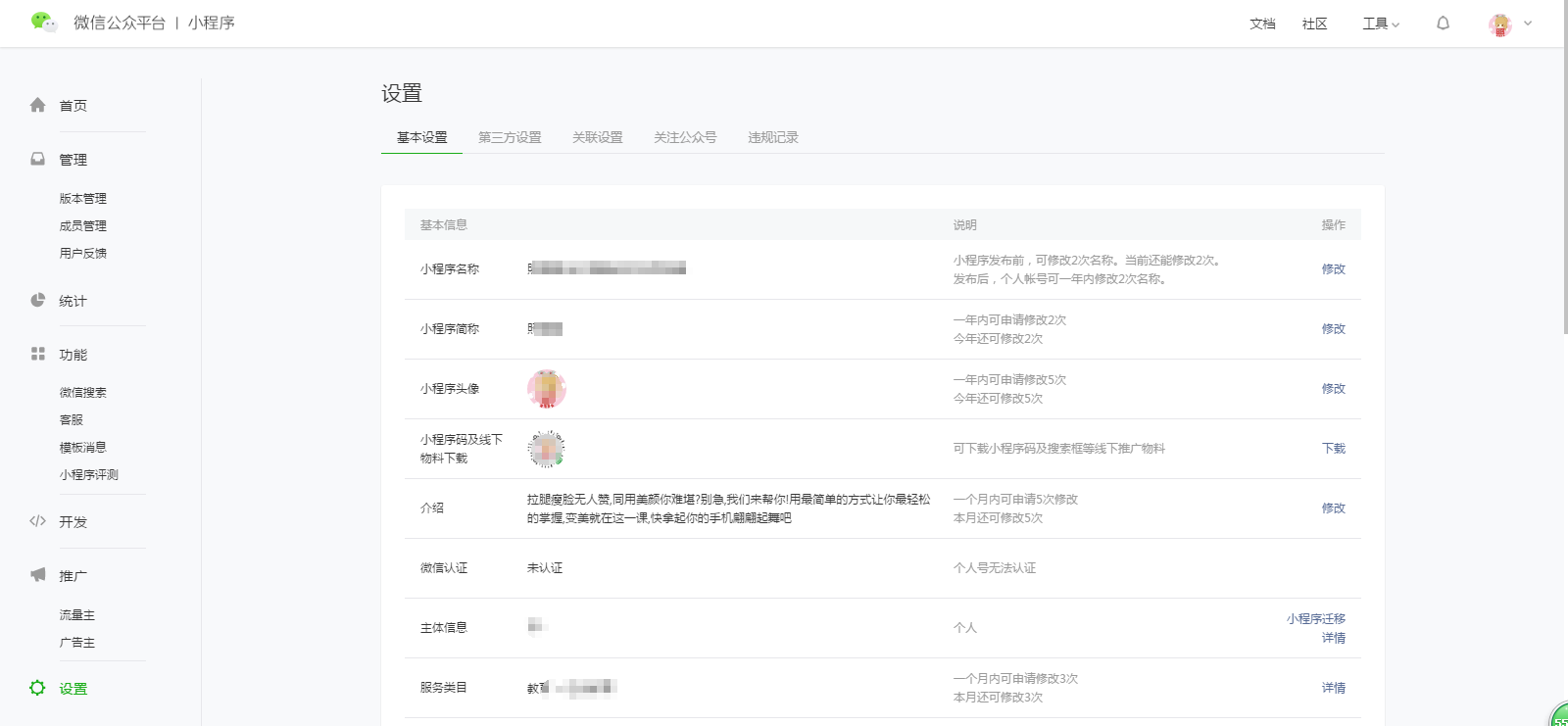Open 用户反馈 in sidebar
This screenshot has width=1568, height=726.
click(82, 254)
